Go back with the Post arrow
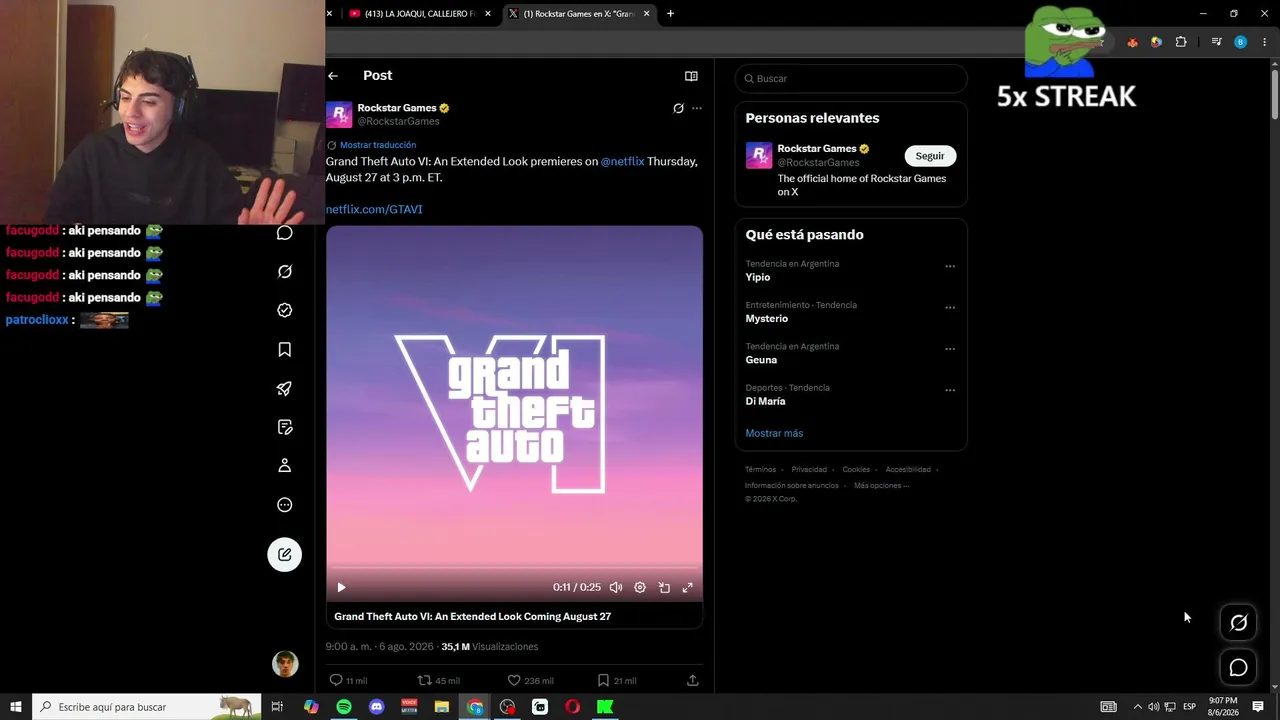Image resolution: width=1280 pixels, height=720 pixels. pyautogui.click(x=333, y=76)
